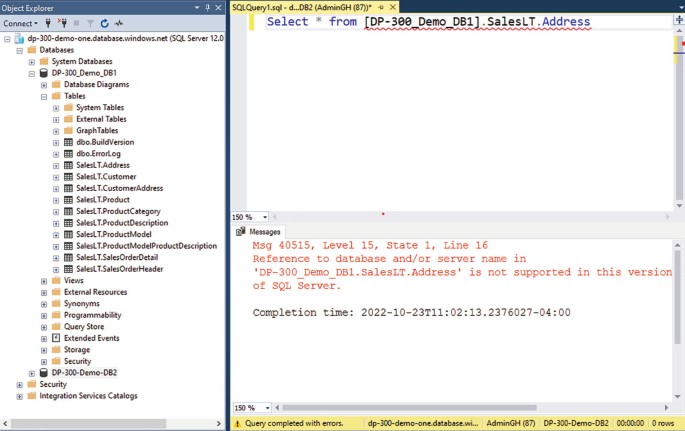Select the Messages results tab
The height and width of the screenshot is (431, 685).
coord(258,231)
